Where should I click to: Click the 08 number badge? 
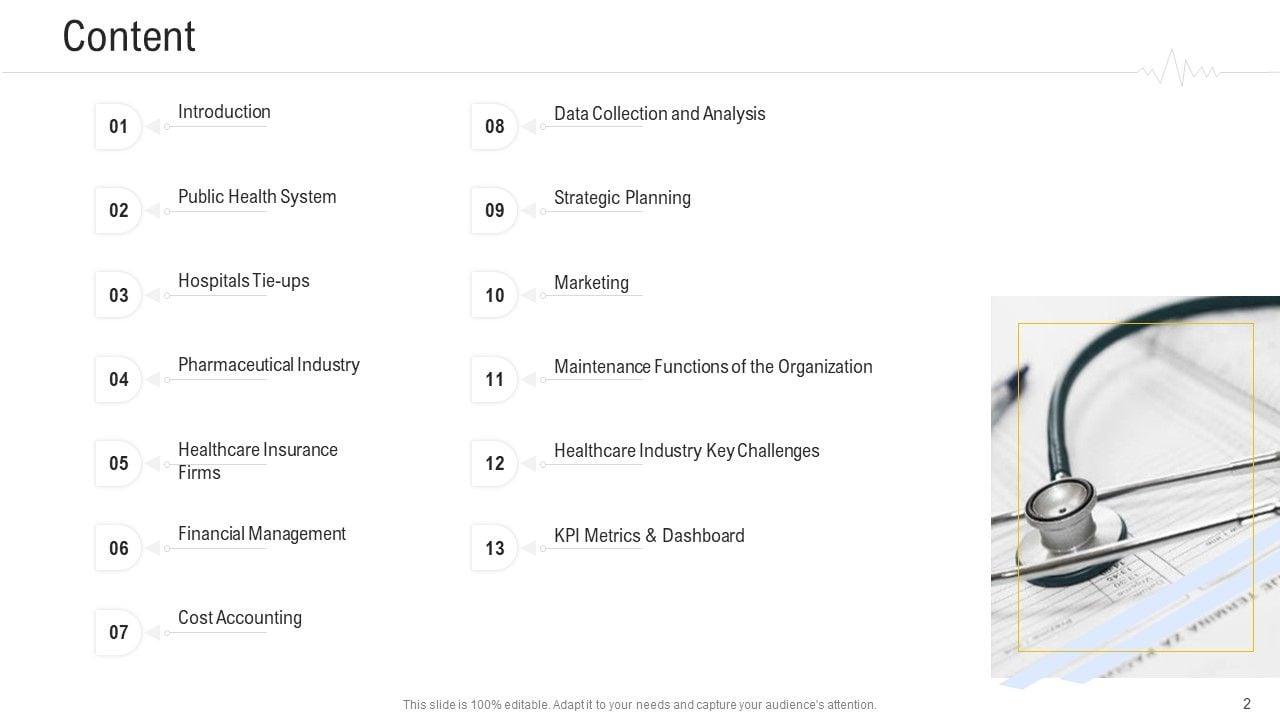[495, 126]
